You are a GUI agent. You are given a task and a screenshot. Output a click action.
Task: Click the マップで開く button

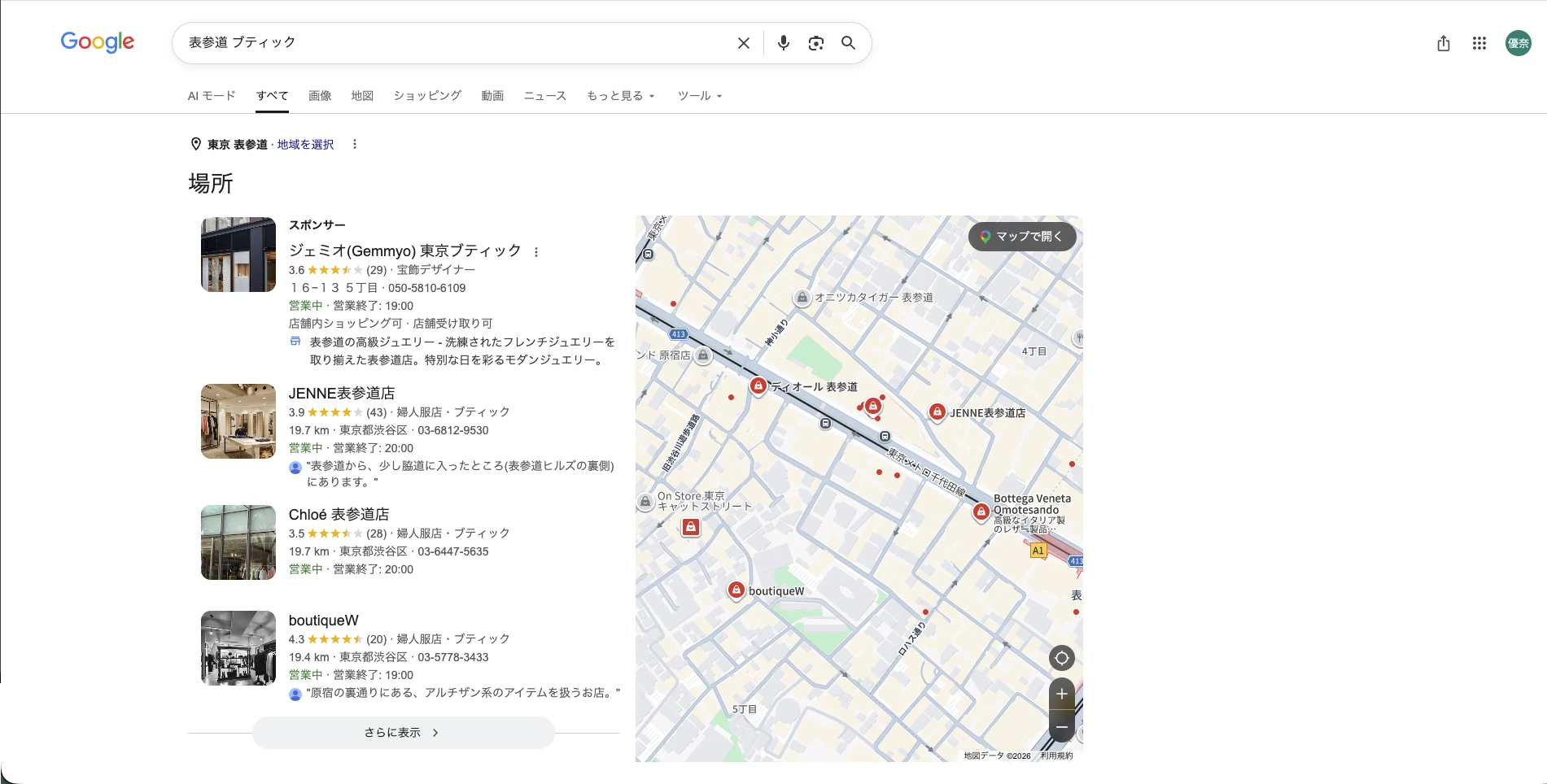tap(1022, 236)
